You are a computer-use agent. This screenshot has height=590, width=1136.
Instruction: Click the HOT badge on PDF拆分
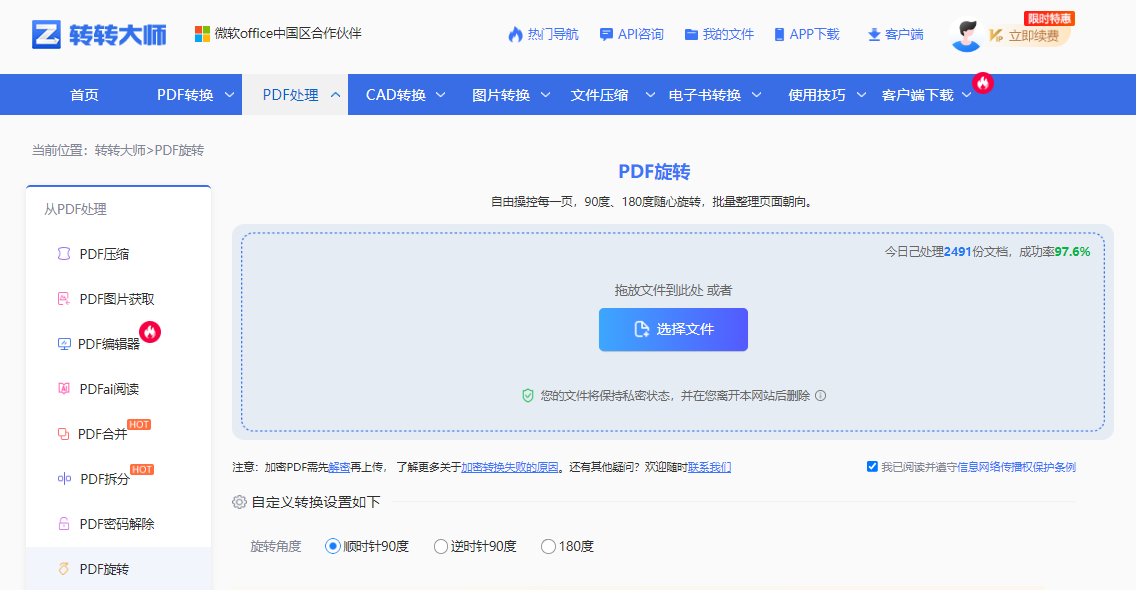(142, 469)
